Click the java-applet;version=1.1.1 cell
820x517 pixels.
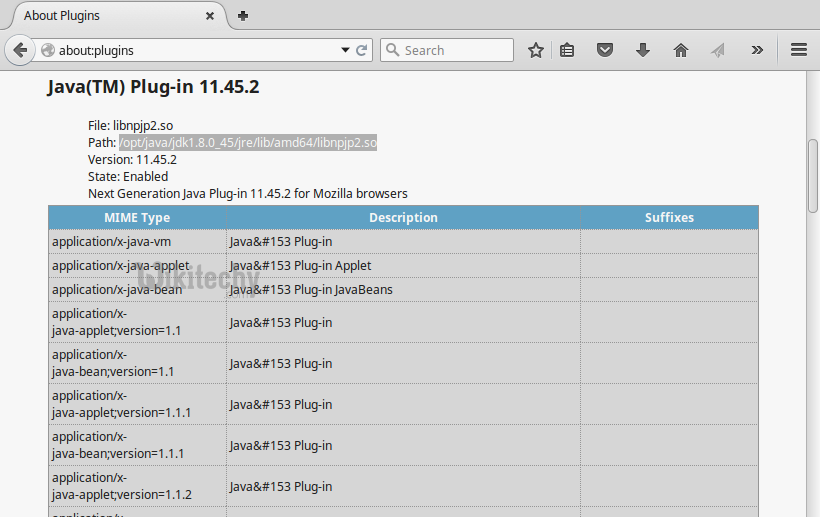[x=137, y=404]
